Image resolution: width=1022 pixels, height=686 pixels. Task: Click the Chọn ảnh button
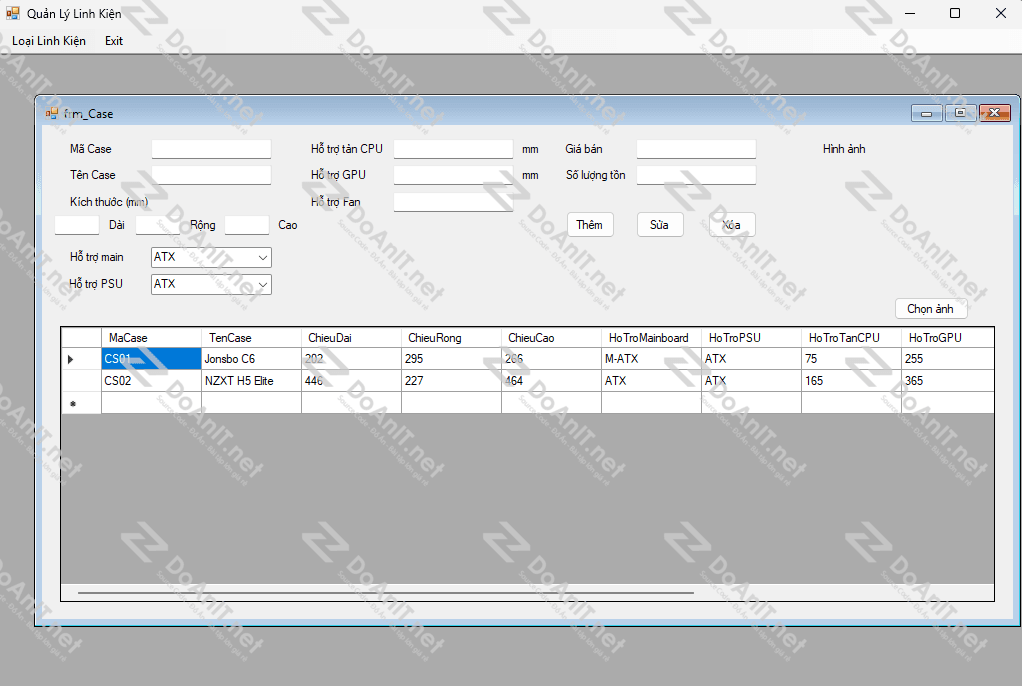coord(931,308)
